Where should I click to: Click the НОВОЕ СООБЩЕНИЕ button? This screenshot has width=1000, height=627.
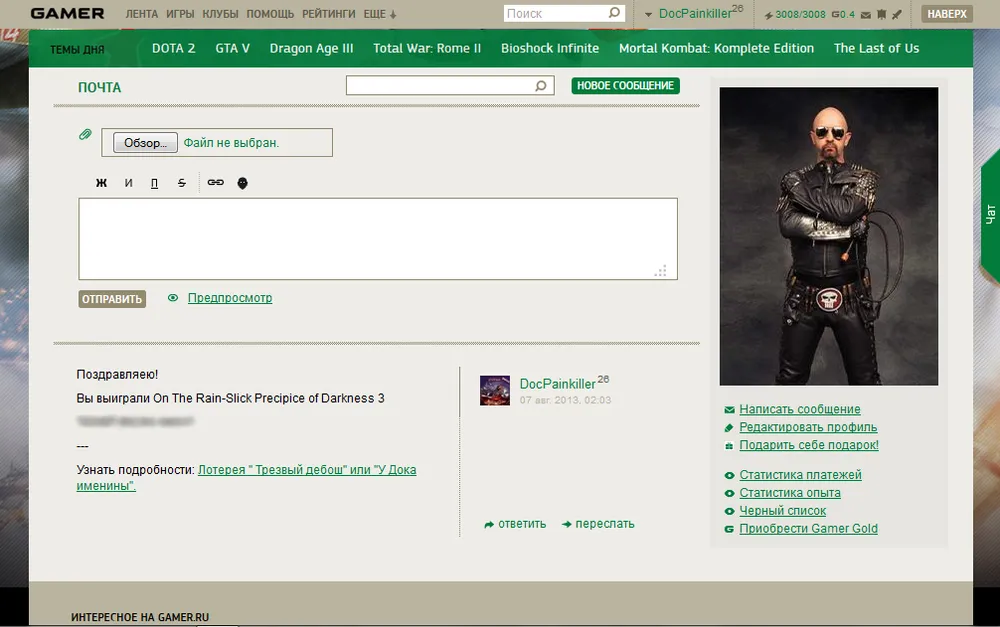(x=625, y=86)
